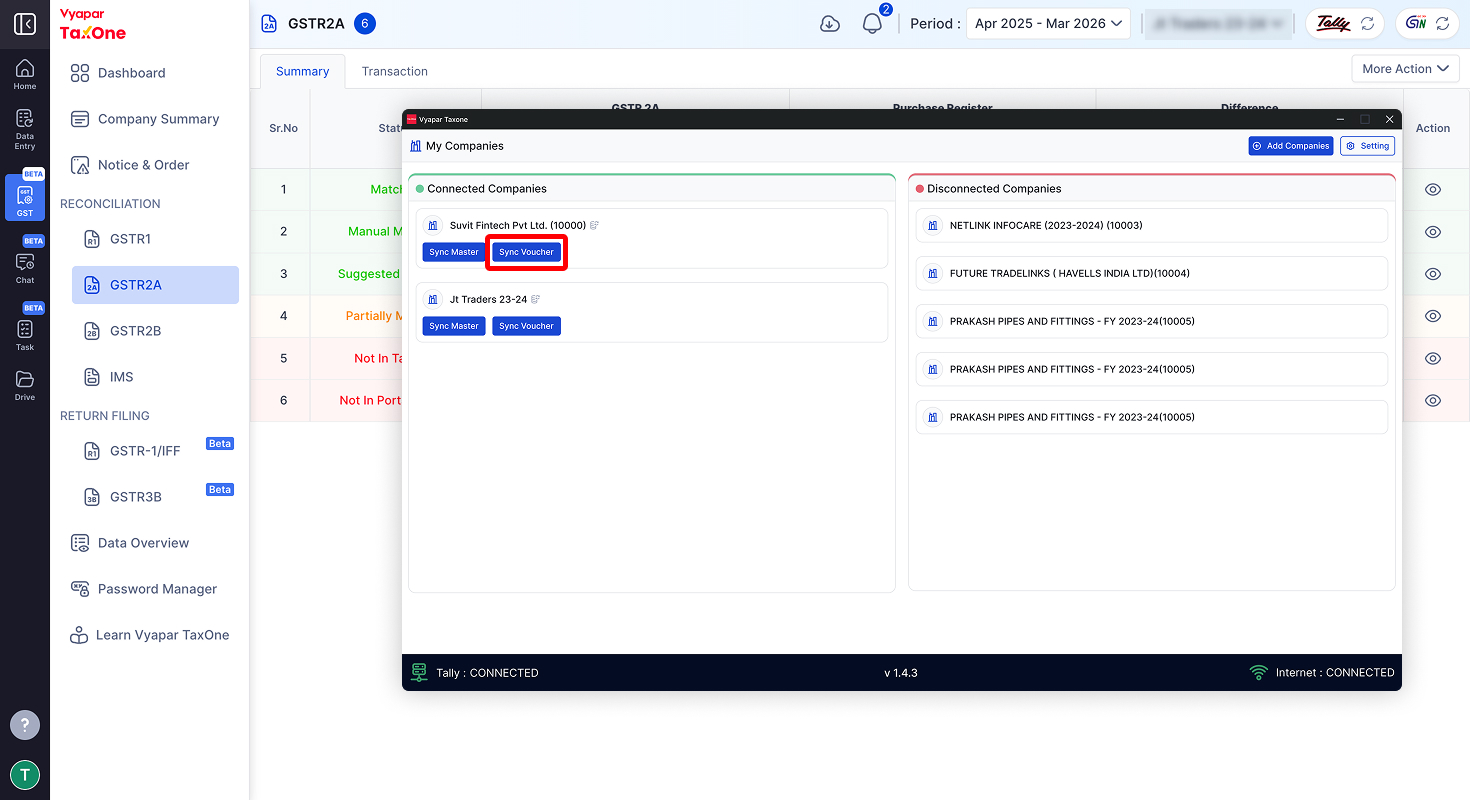
Task: Click the notification bell icon
Action: point(872,24)
